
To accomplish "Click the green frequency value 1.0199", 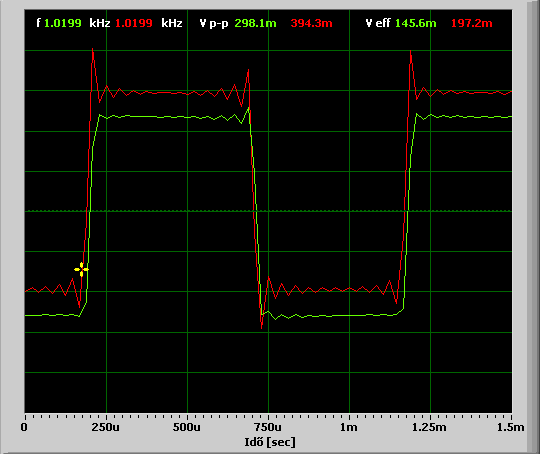I will tap(63, 23).
